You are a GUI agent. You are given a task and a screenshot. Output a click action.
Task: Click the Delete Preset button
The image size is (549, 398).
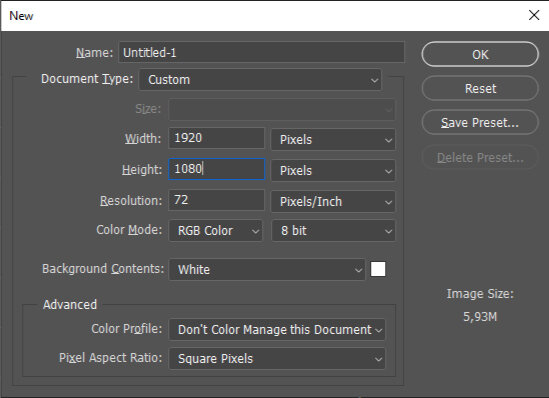click(x=480, y=158)
